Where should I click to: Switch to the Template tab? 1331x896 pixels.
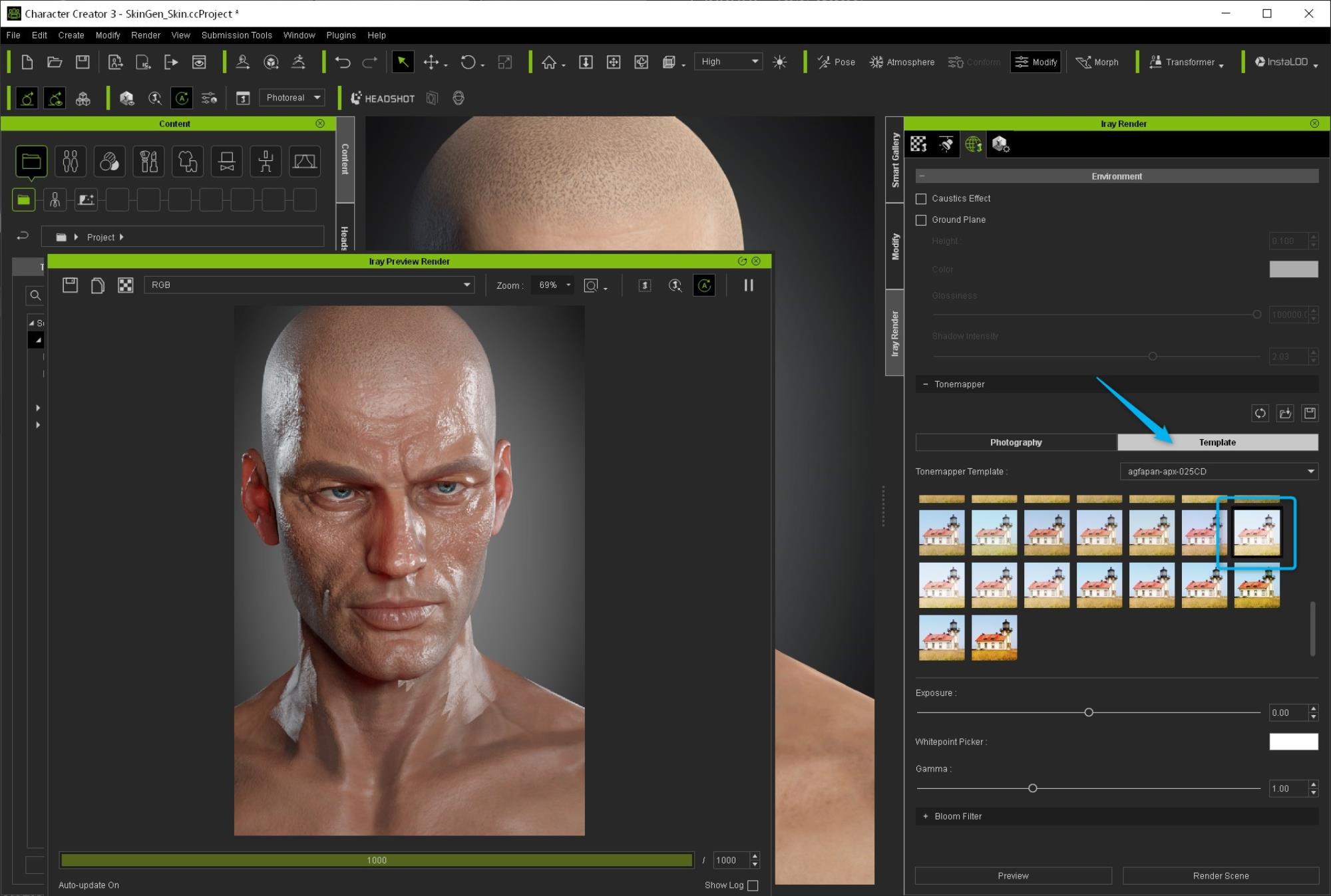1217,442
